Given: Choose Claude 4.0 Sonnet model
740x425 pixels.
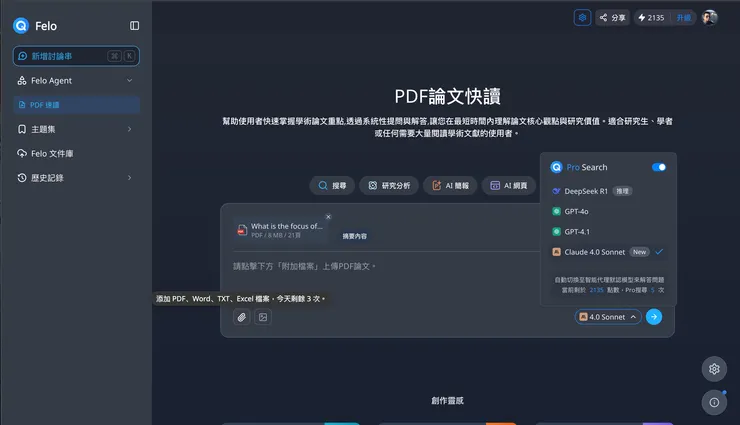Looking at the screenshot, I should [x=608, y=252].
